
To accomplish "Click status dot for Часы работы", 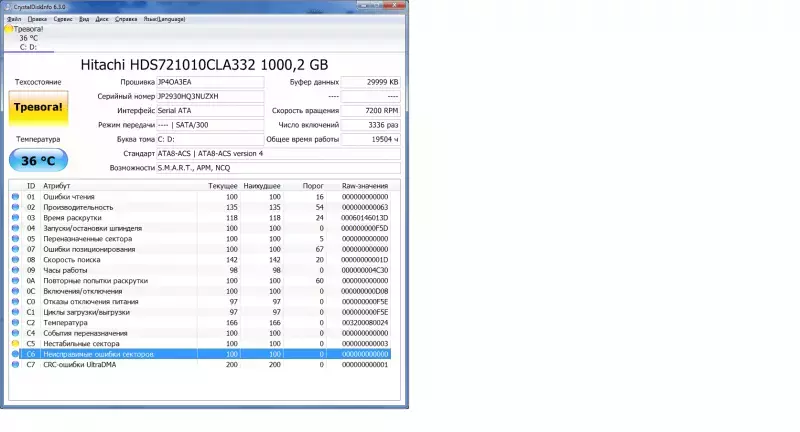I will tap(15, 270).
